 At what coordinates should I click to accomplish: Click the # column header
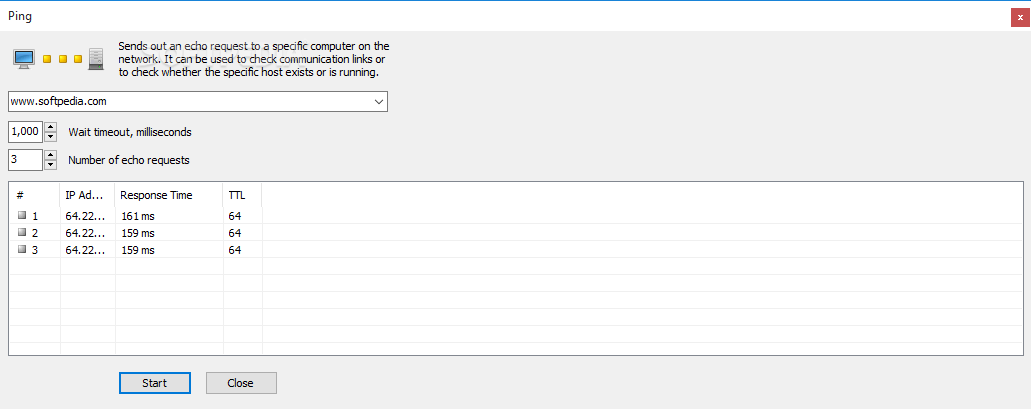point(34,195)
